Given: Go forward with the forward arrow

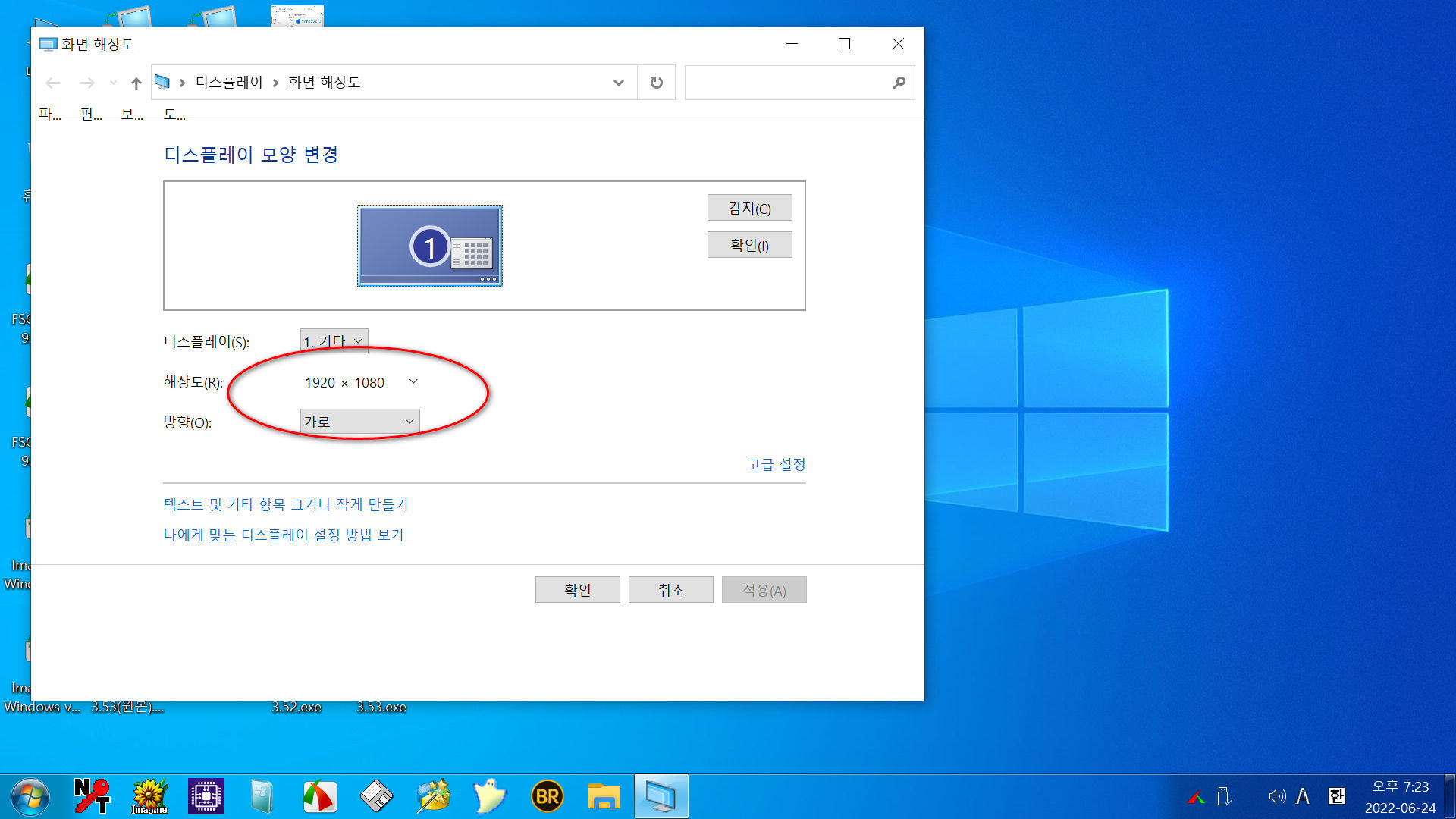Looking at the screenshot, I should coord(87,83).
